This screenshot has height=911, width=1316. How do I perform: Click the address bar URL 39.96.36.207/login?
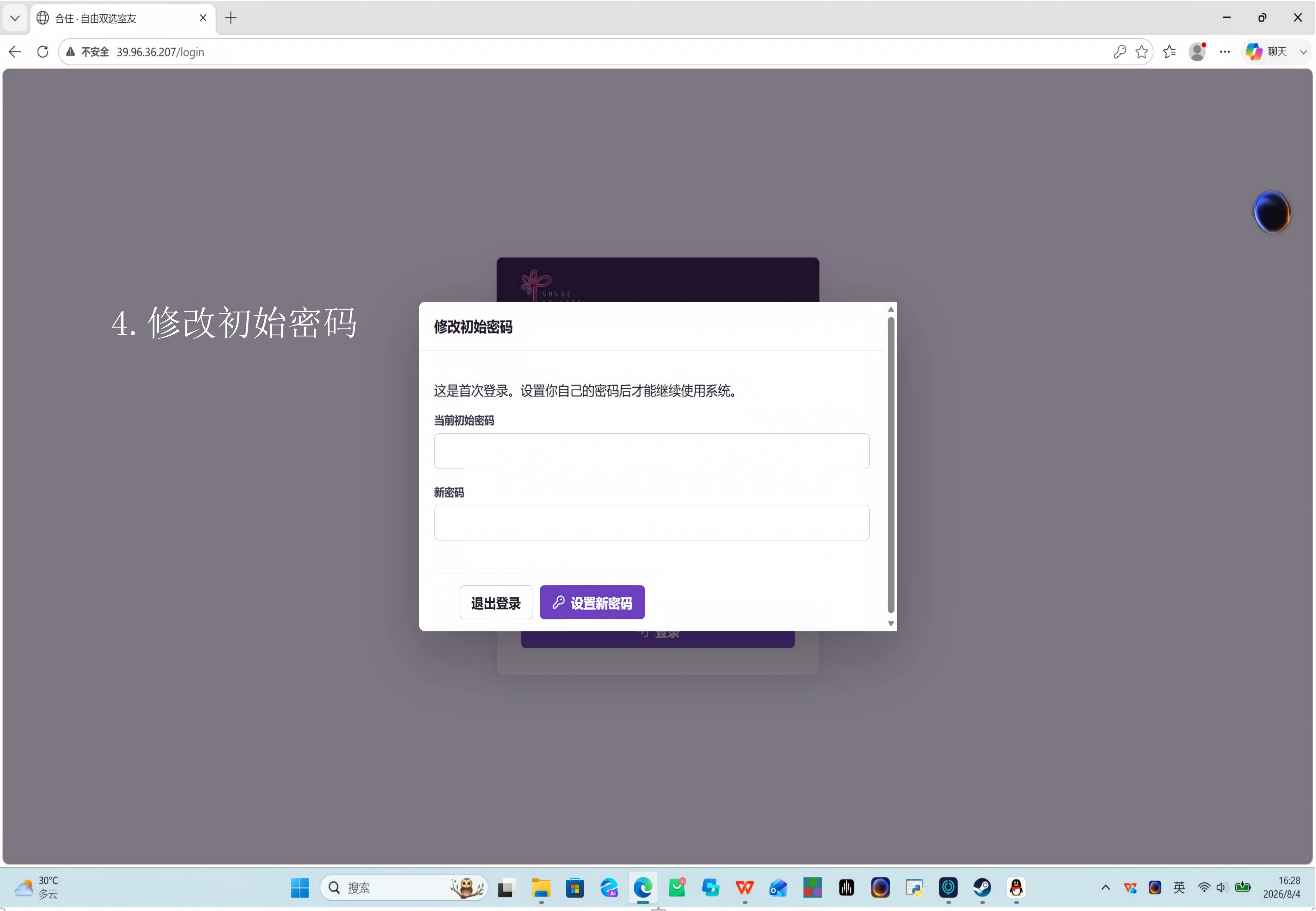click(x=160, y=52)
